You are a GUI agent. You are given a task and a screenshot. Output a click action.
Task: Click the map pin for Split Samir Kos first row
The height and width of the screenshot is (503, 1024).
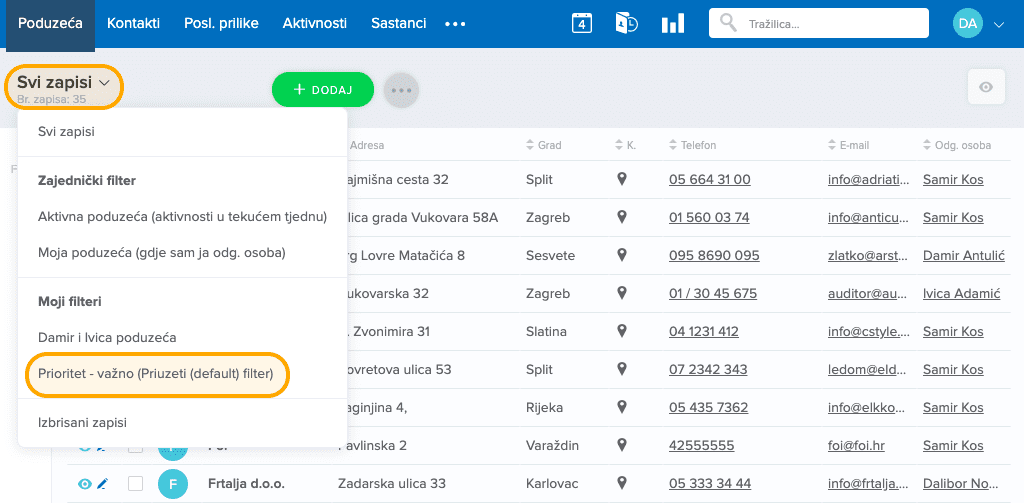(x=622, y=179)
